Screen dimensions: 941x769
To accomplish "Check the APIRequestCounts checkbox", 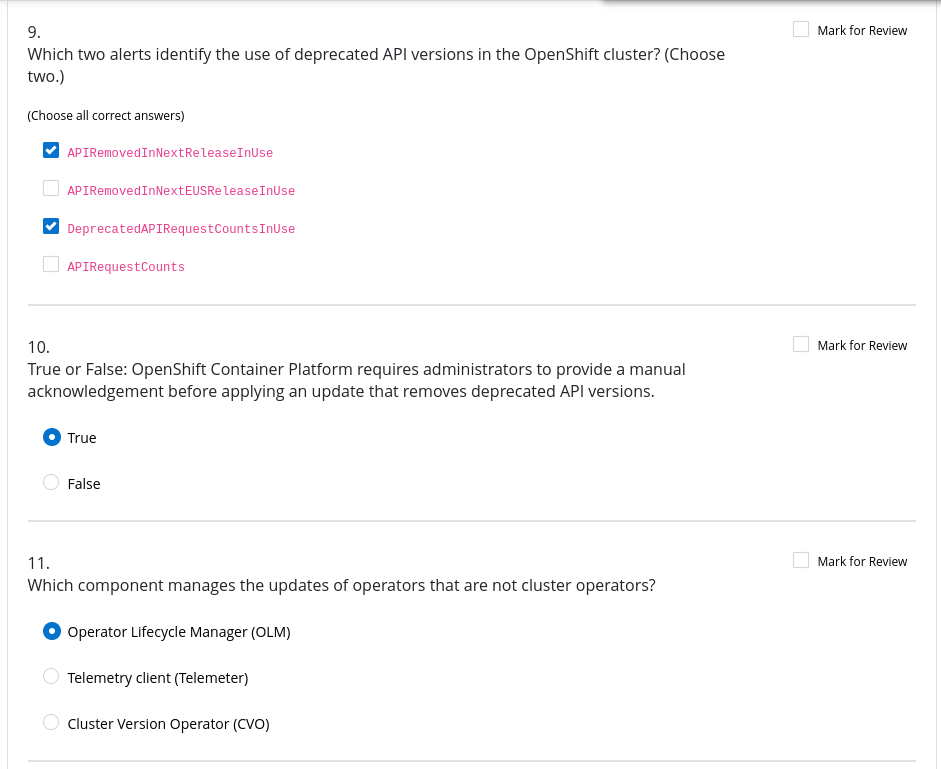I will pyautogui.click(x=51, y=265).
